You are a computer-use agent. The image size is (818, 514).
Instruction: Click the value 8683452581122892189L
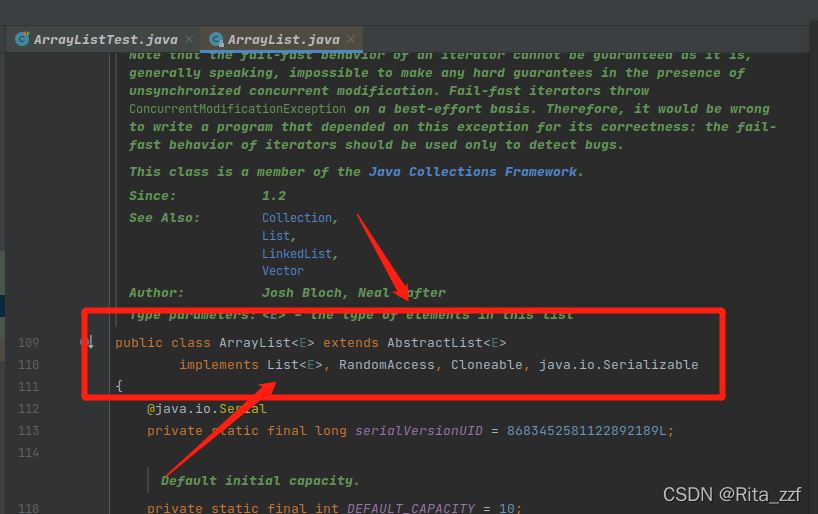[586, 431]
